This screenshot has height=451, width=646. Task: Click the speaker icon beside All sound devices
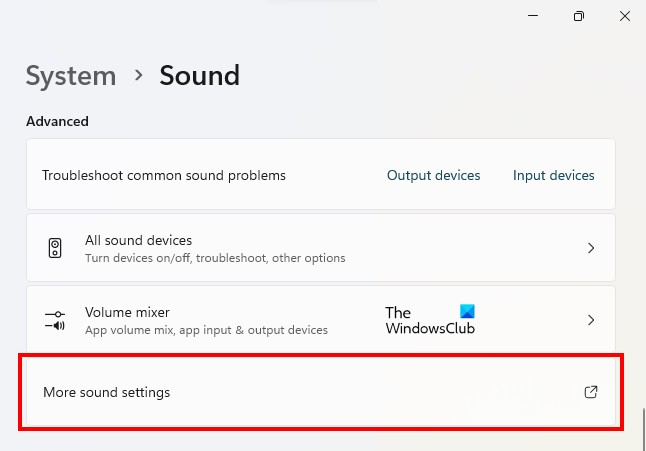55,248
